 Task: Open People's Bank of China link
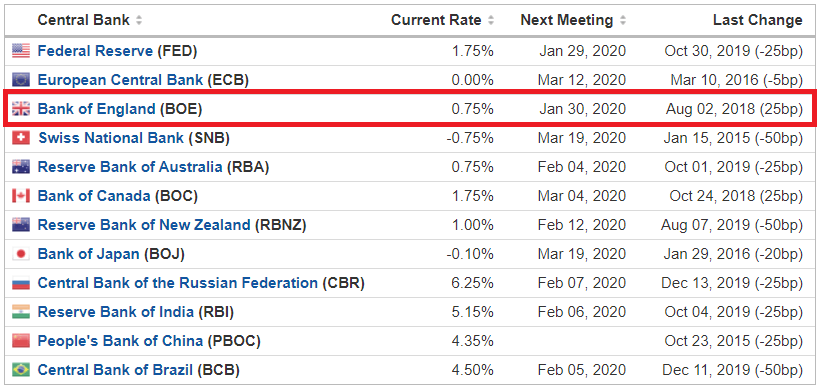tap(120, 341)
